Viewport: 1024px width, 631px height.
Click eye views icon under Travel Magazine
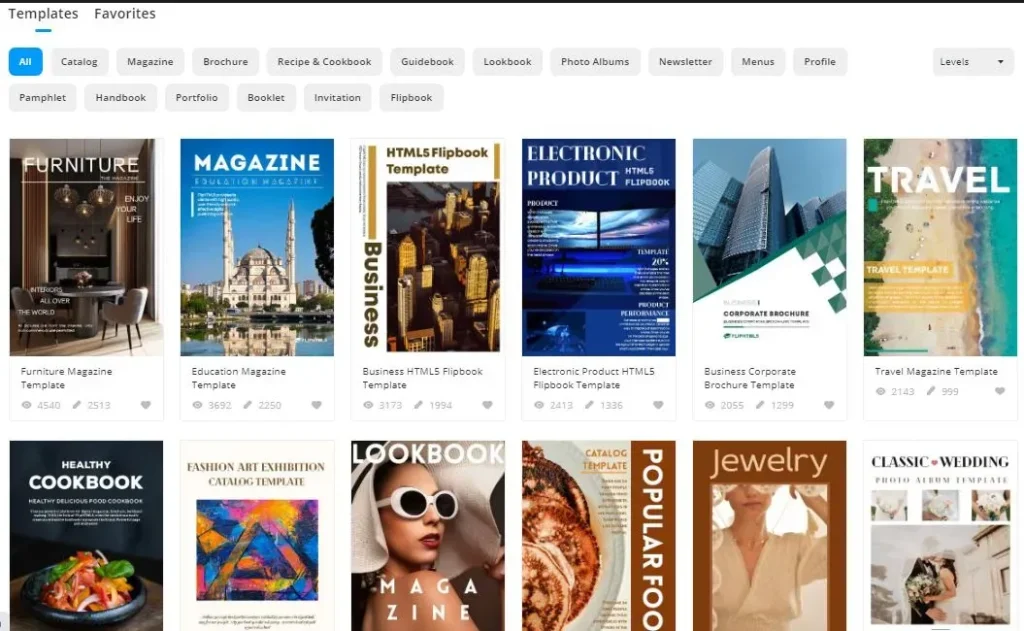click(x=881, y=391)
